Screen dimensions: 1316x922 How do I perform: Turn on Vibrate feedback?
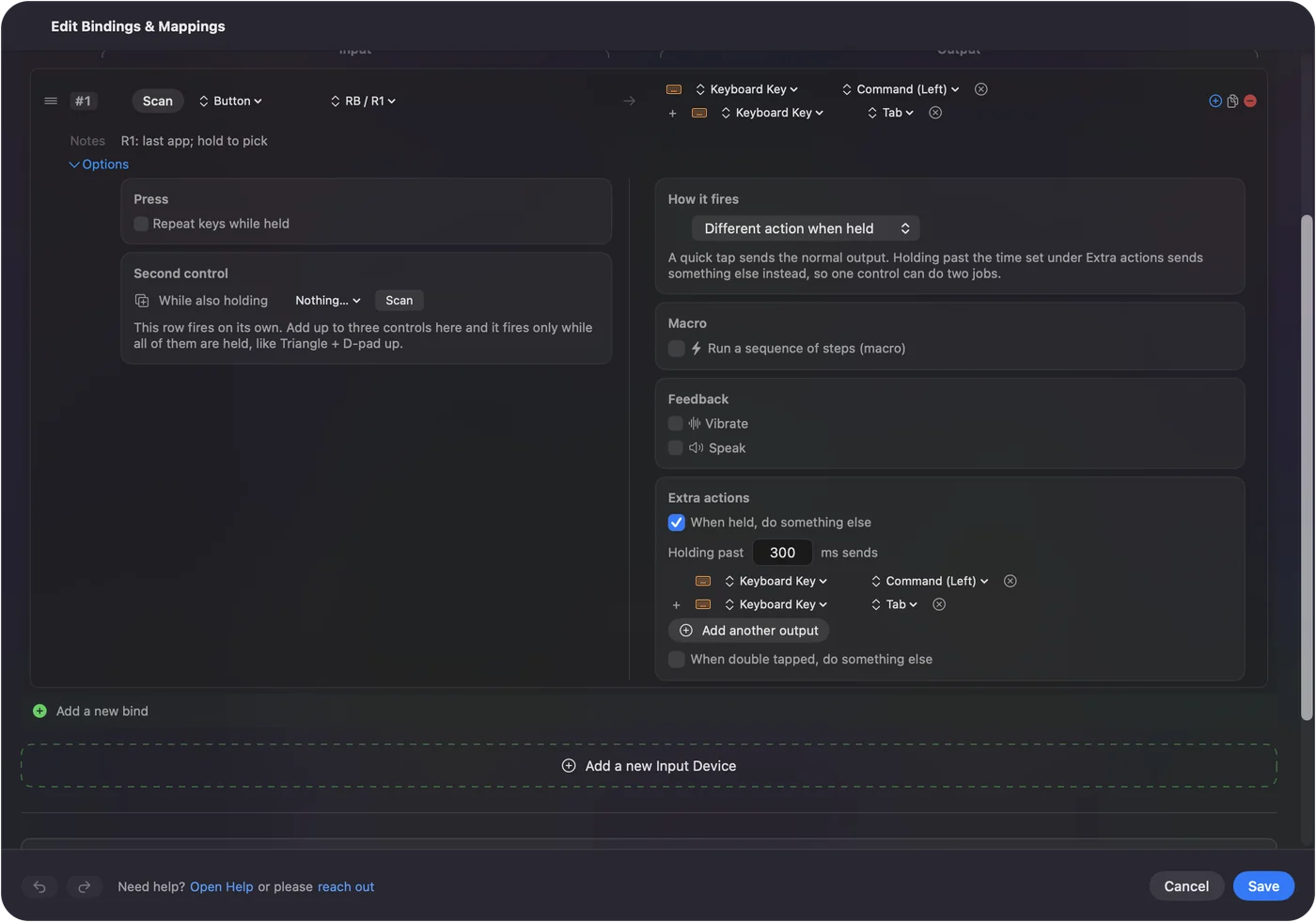(x=675, y=424)
